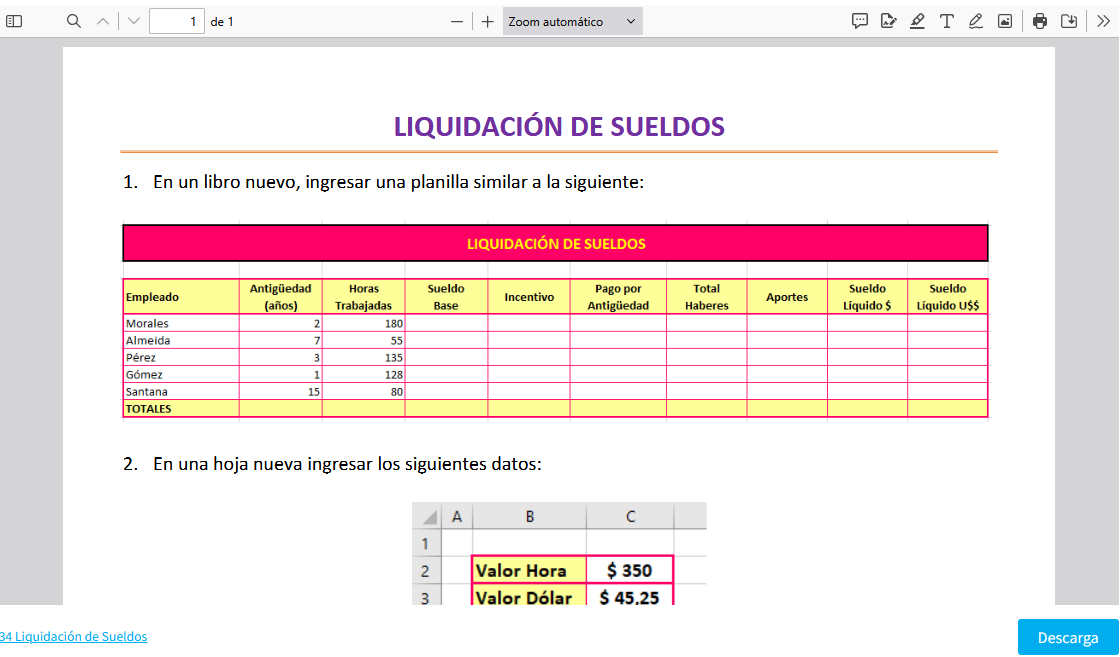Go to the previous page

pyautogui.click(x=102, y=21)
